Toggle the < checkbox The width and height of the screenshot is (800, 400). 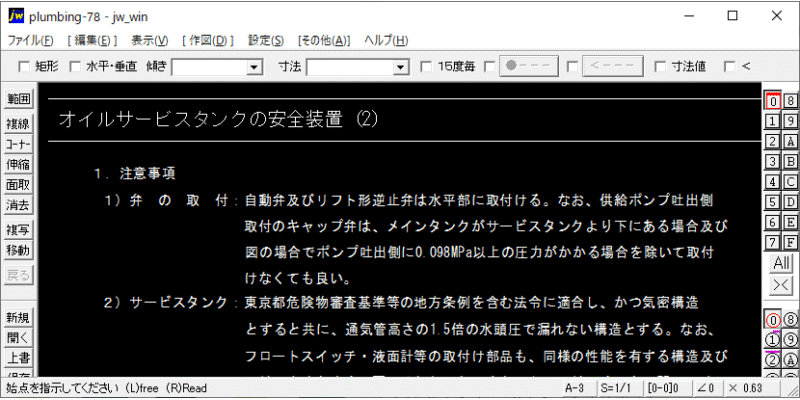click(x=730, y=66)
